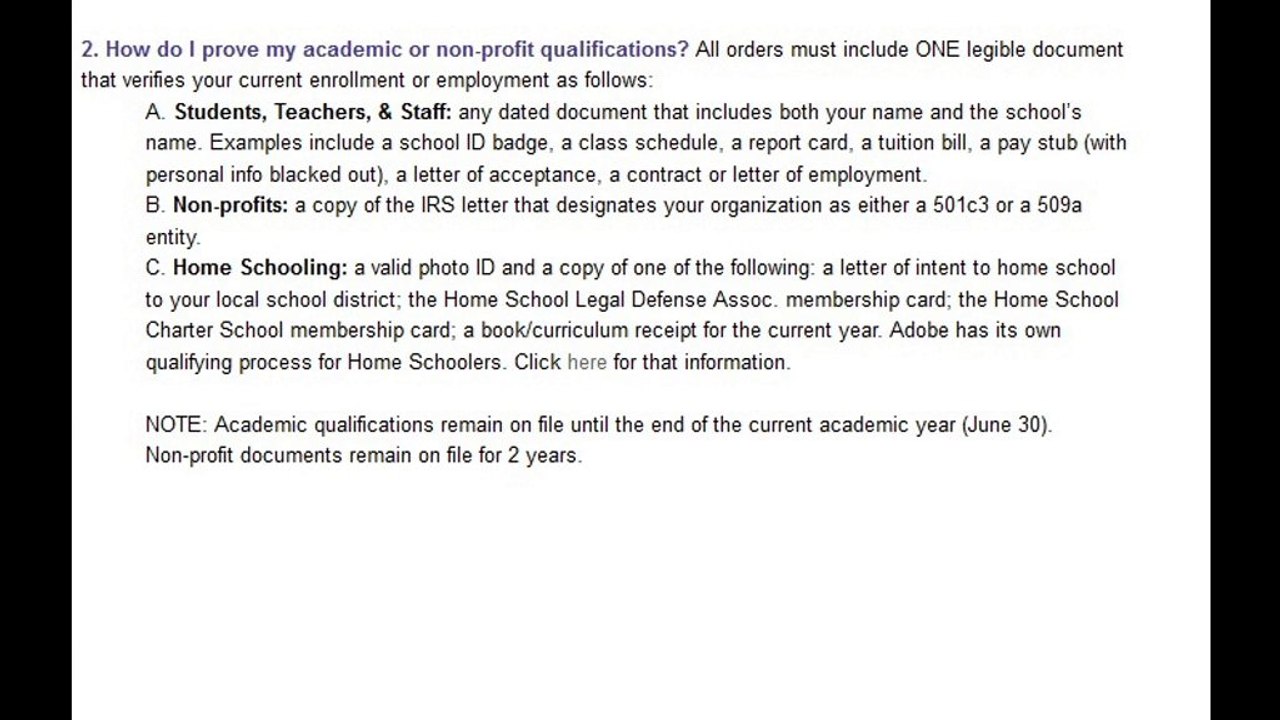Select the bold "Non-profits:" label
Viewport: 1280px width, 720px height.
[x=231, y=205]
